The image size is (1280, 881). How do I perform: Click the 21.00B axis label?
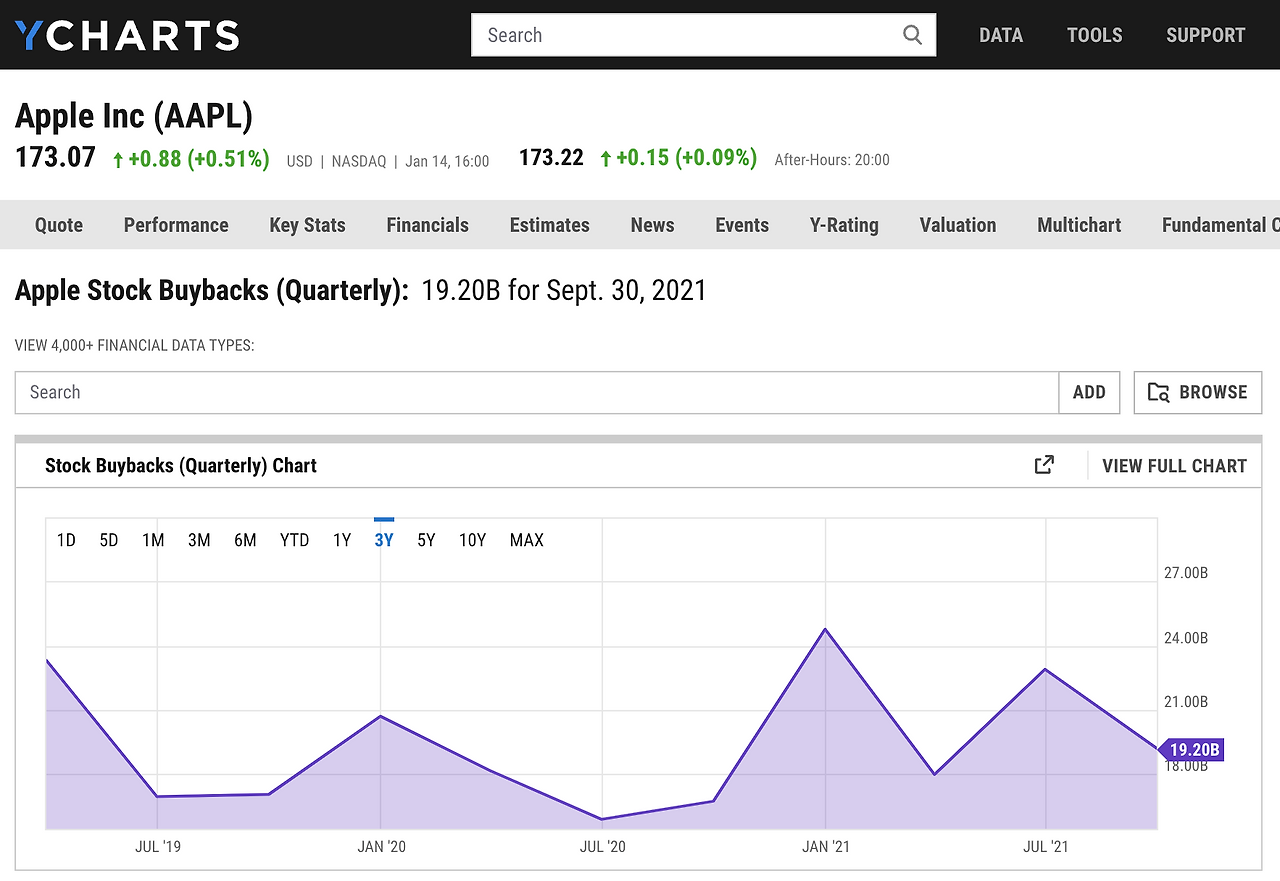pos(1186,702)
